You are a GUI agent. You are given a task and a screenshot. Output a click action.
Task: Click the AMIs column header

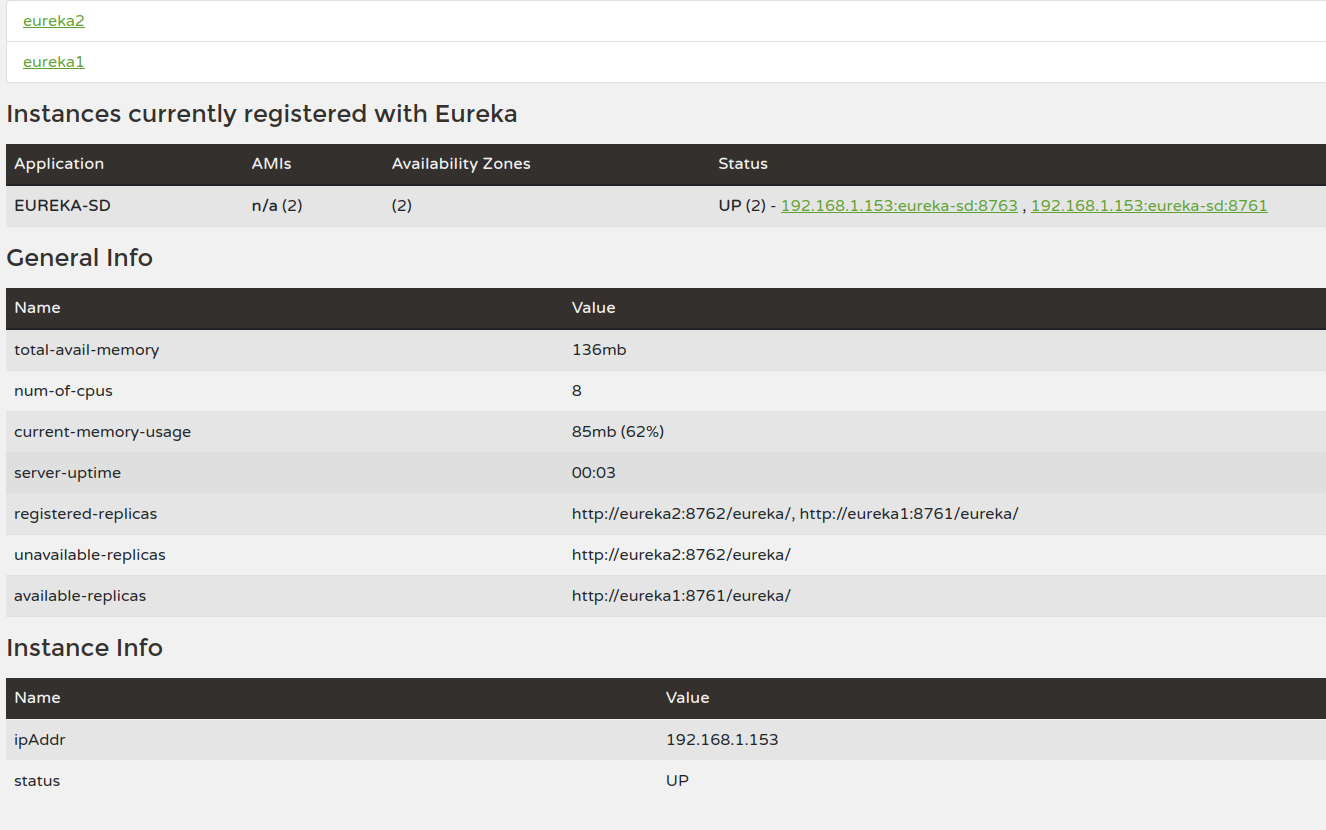(271, 164)
